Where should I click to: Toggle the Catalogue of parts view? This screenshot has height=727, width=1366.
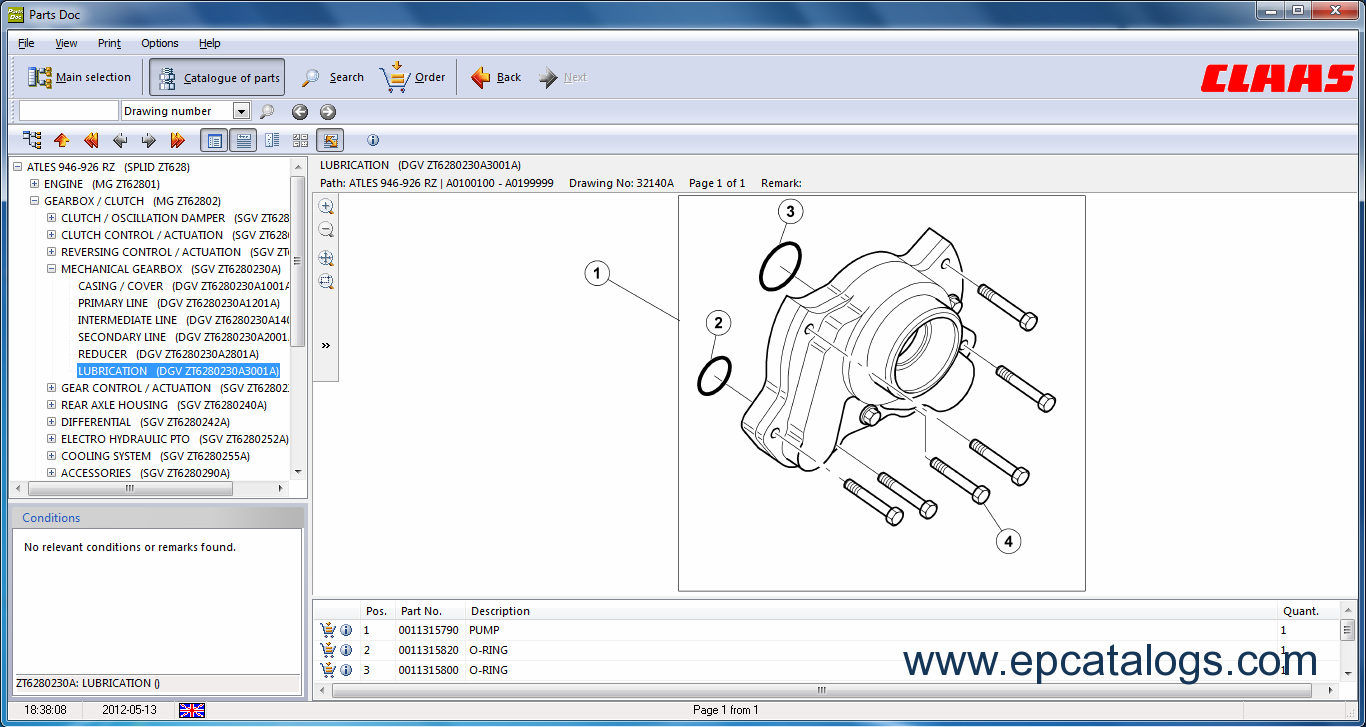pos(217,77)
